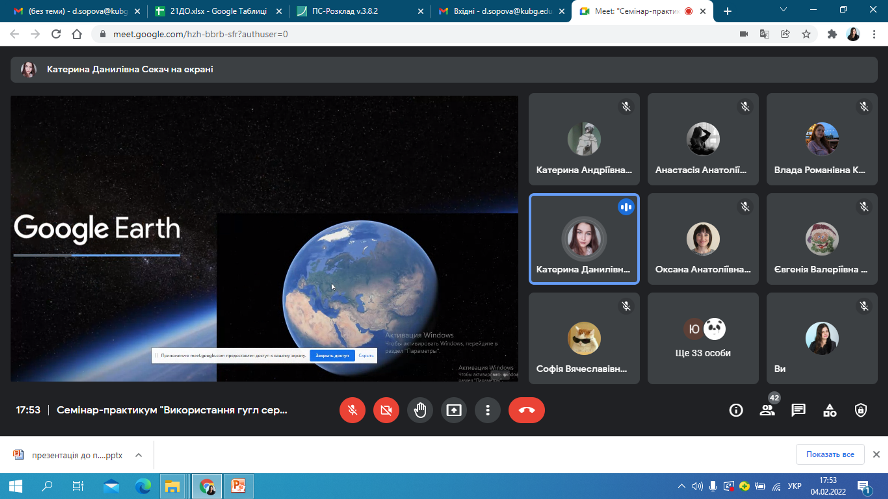Open the Activities panel icon
The width and height of the screenshot is (888, 499).
[829, 410]
